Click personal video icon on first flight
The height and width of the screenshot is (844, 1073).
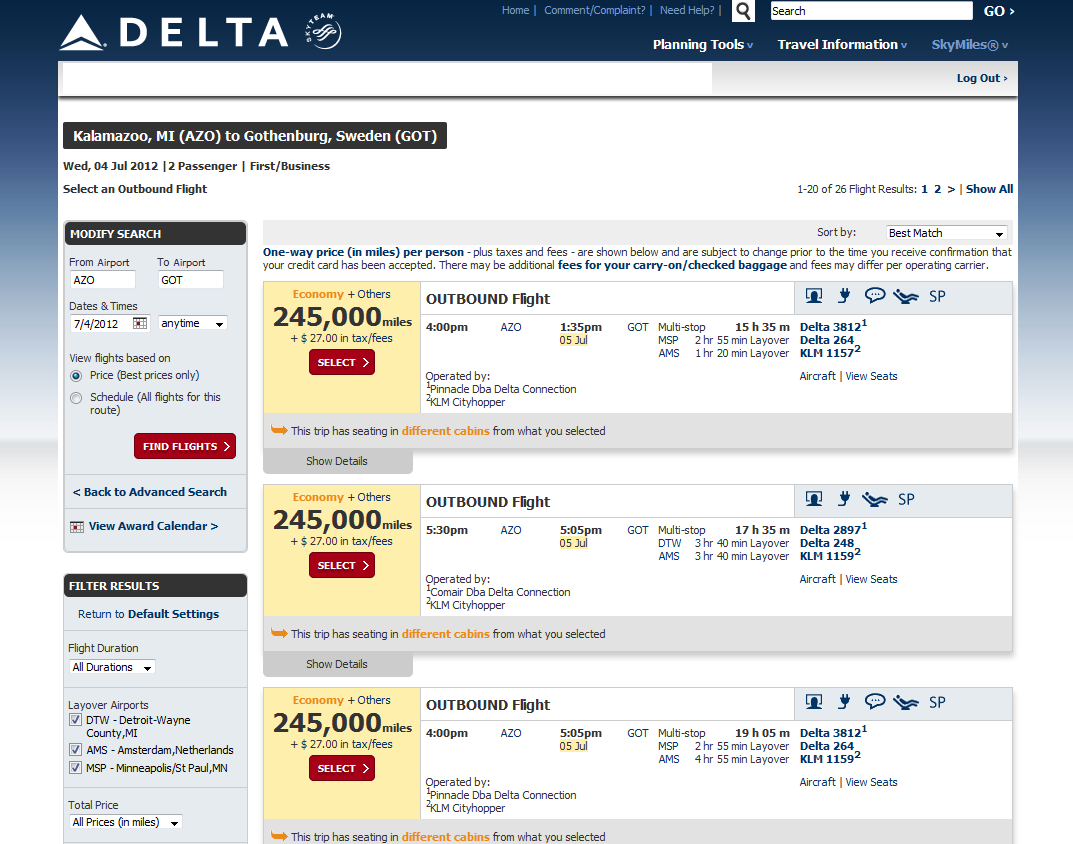[x=814, y=296]
